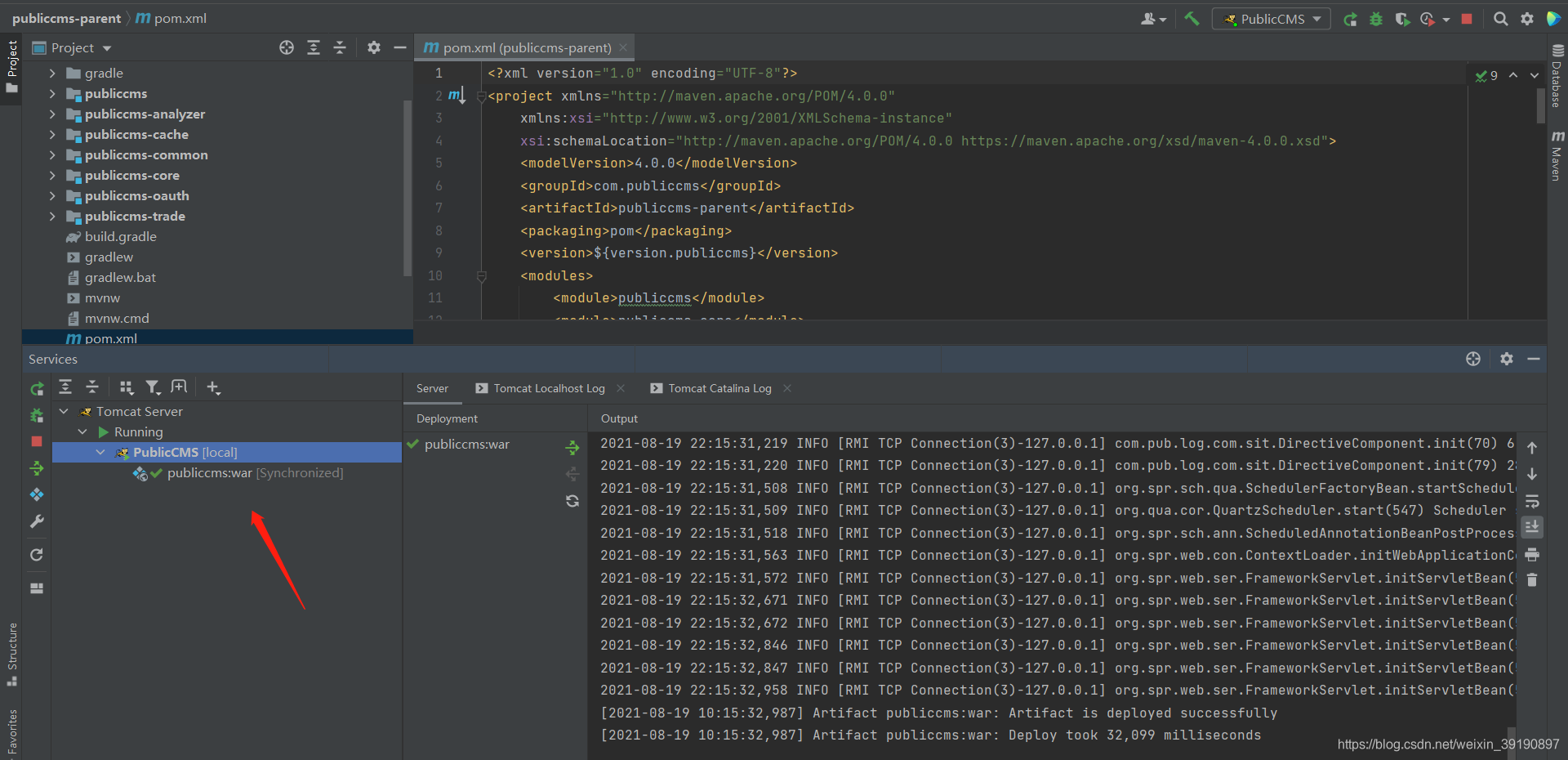Viewport: 1568px width, 760px height.
Task: Go to next highlighted problem arrow in editor
Action: (x=1535, y=75)
